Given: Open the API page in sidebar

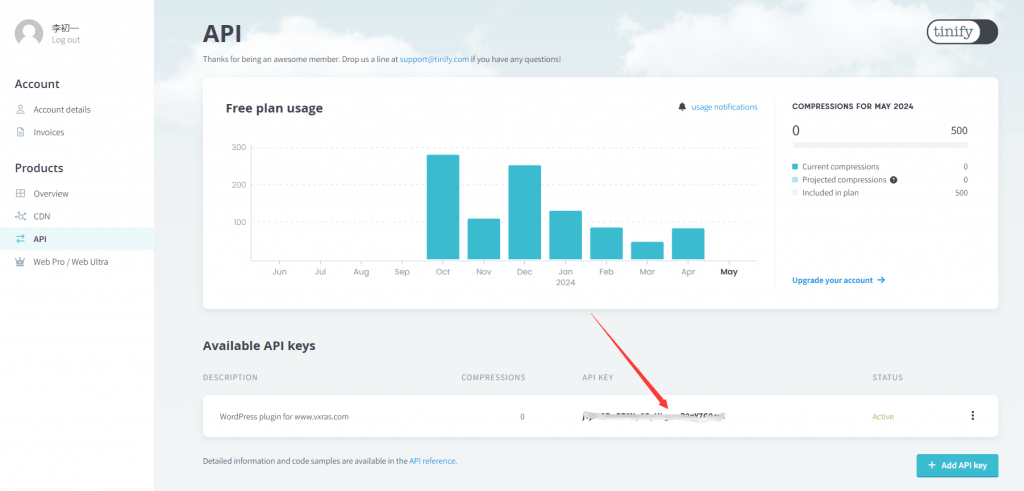Looking at the screenshot, I should [40, 239].
